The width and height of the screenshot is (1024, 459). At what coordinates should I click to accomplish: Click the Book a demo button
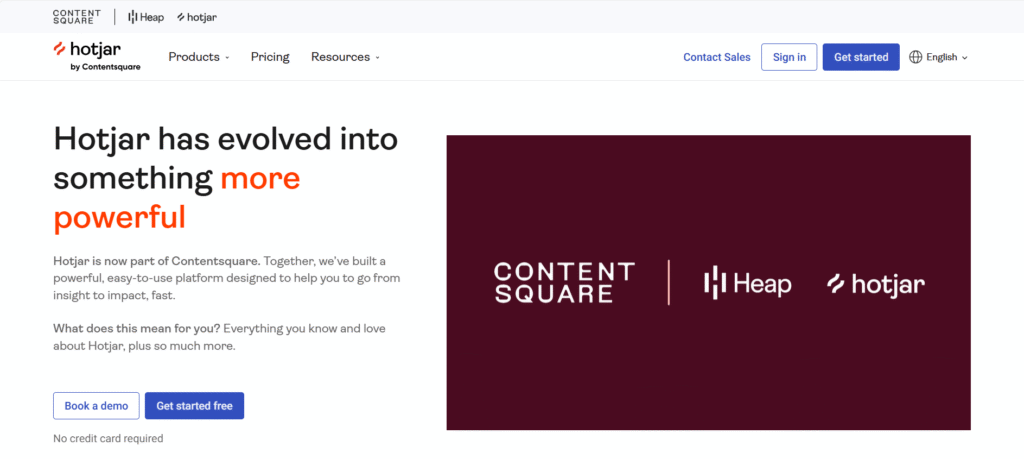tap(96, 406)
